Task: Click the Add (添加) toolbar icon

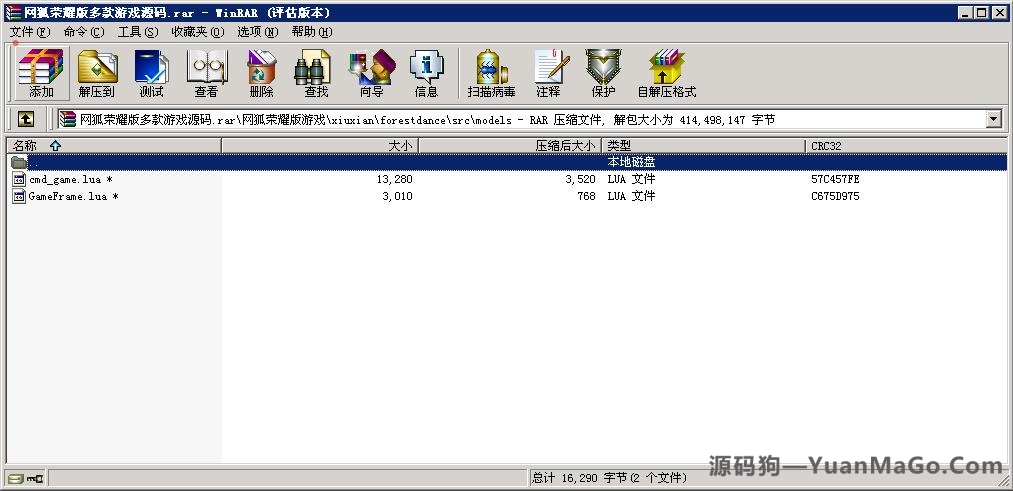Action: (x=41, y=74)
